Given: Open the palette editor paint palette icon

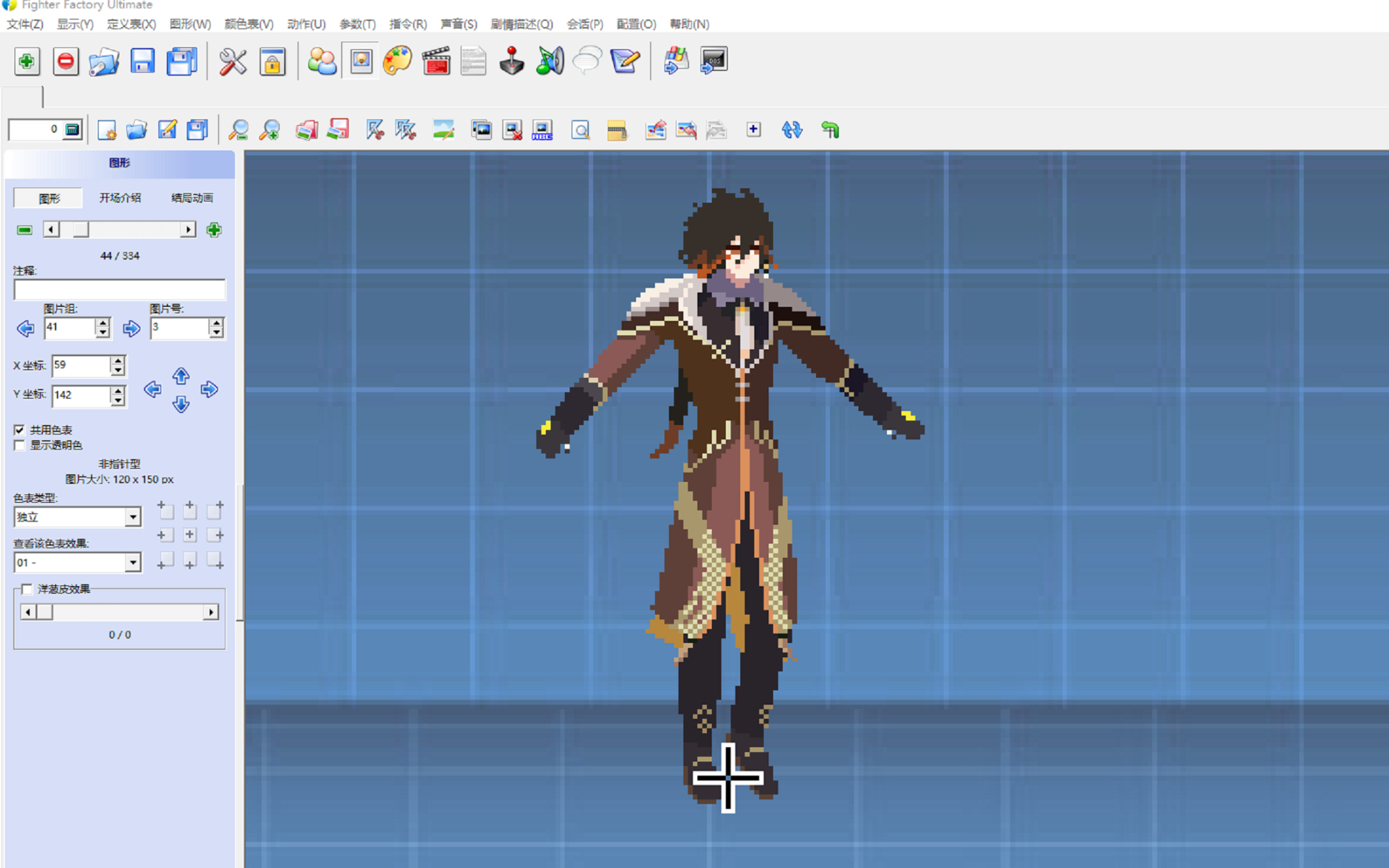Looking at the screenshot, I should point(398,62).
